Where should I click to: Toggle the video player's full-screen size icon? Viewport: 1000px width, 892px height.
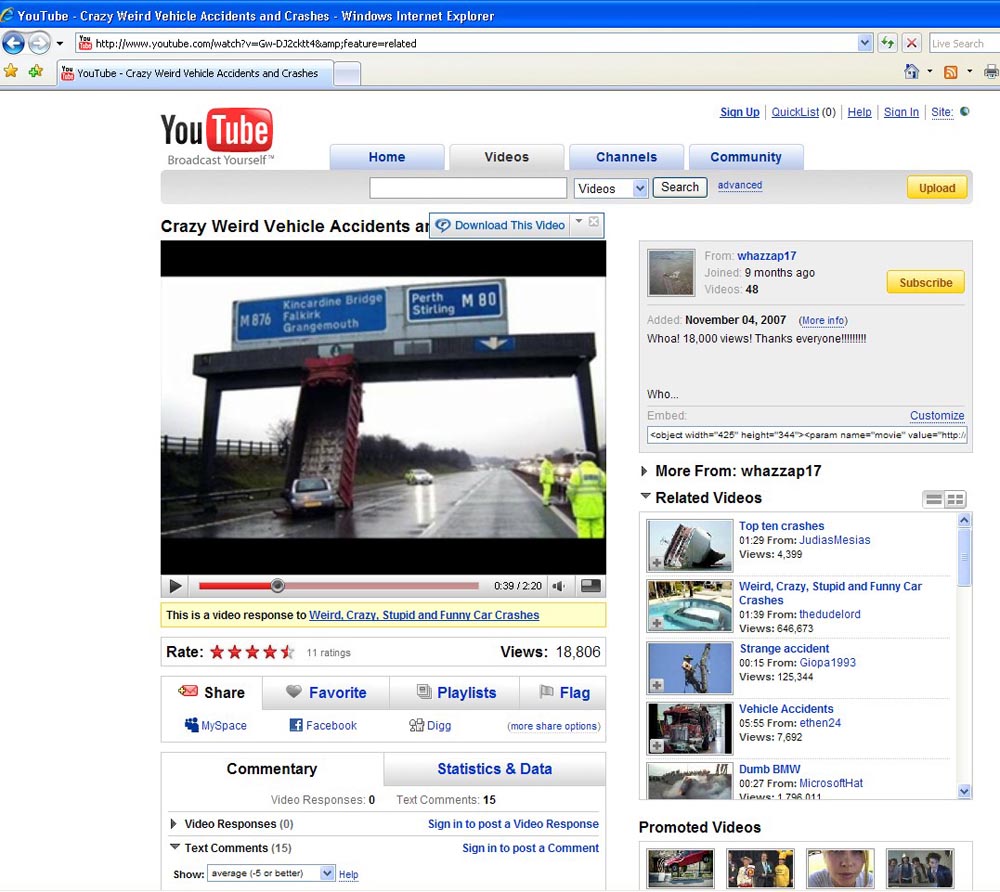[x=591, y=587]
